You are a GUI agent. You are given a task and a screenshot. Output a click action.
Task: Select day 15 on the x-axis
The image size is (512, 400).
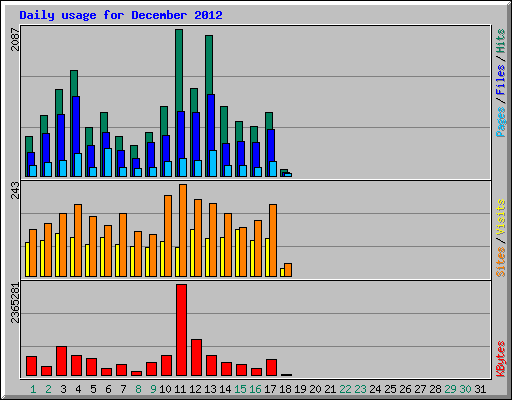coord(240,389)
